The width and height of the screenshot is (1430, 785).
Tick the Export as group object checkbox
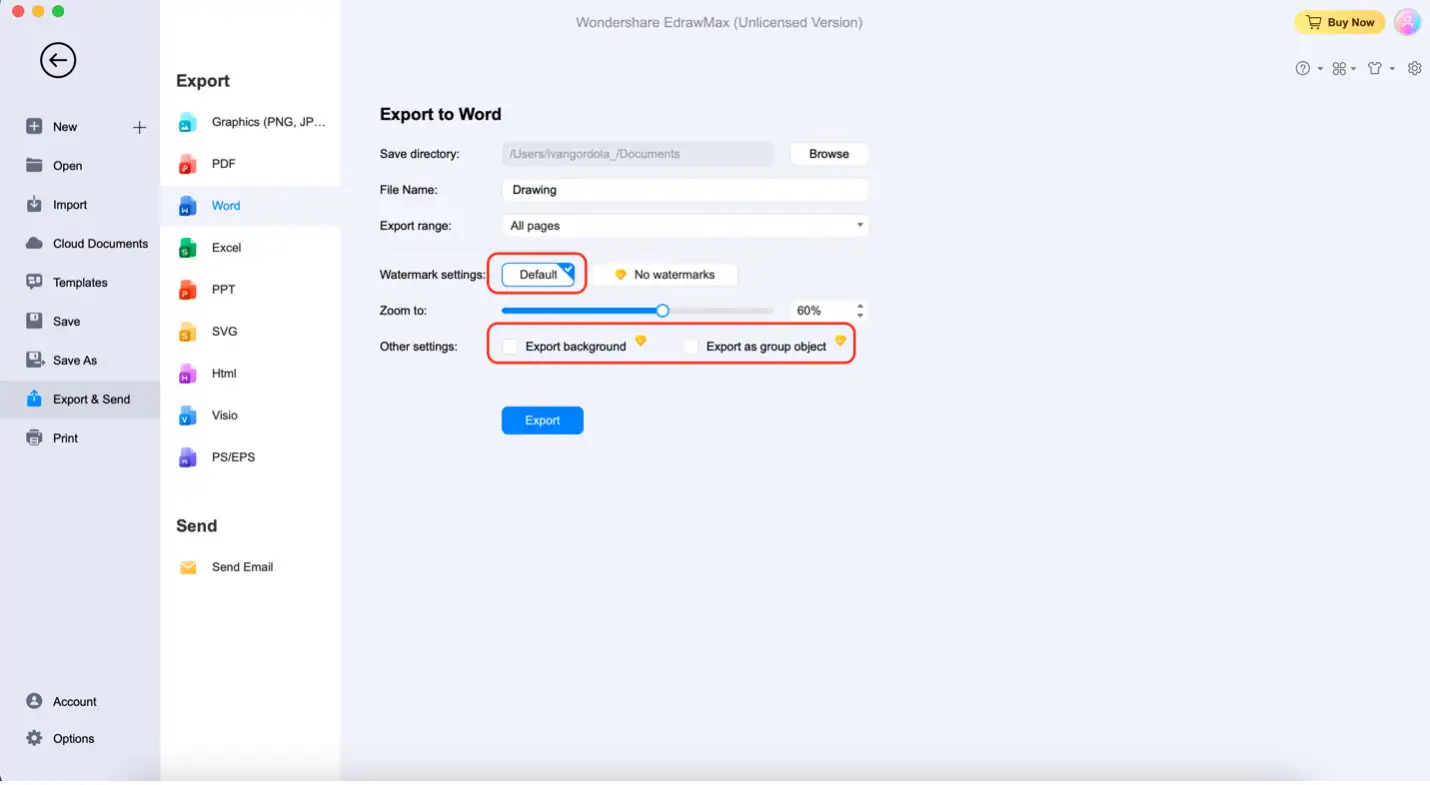click(x=691, y=347)
